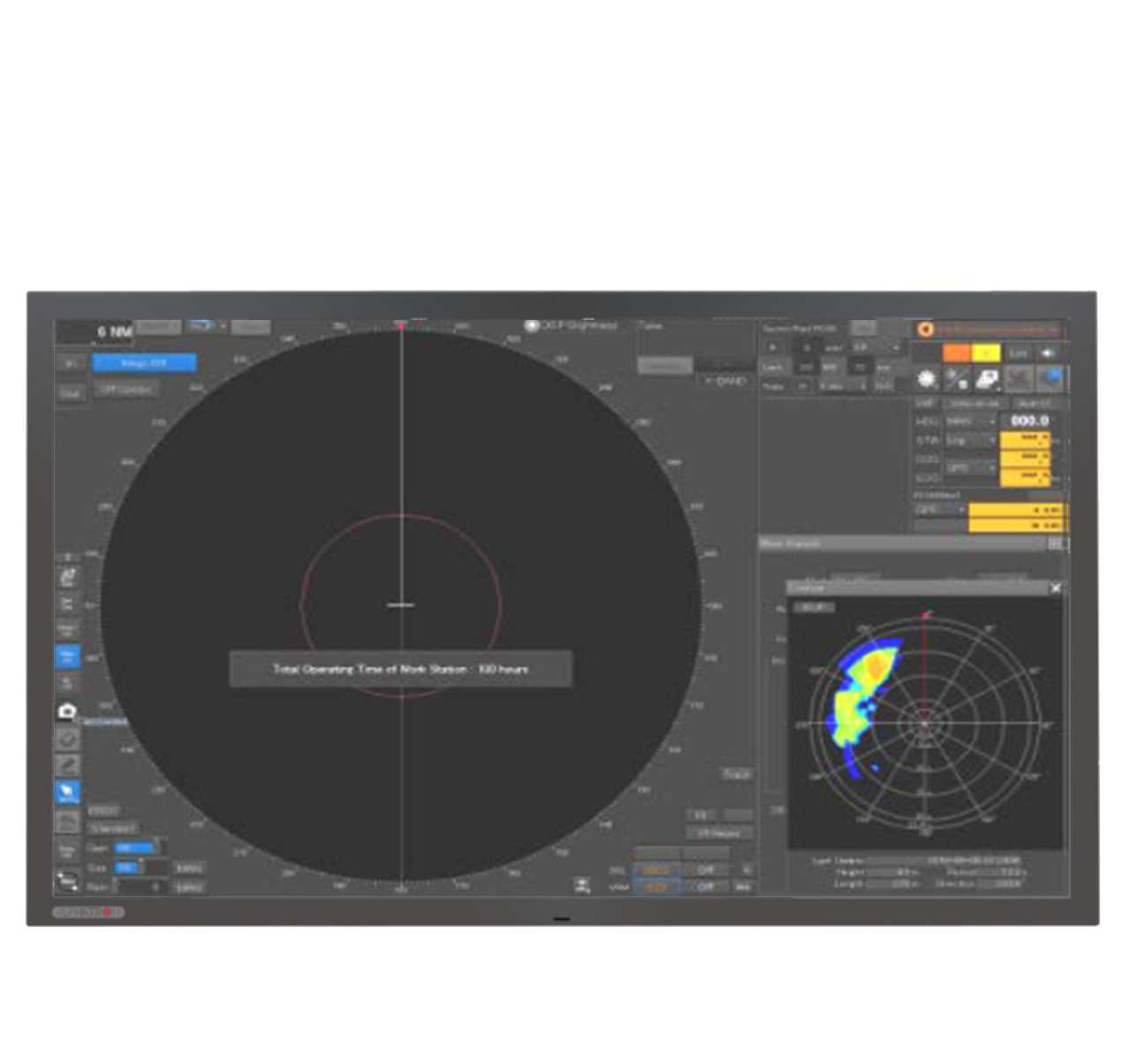
Task: Open the HDG source dropdown
Action: [969, 422]
